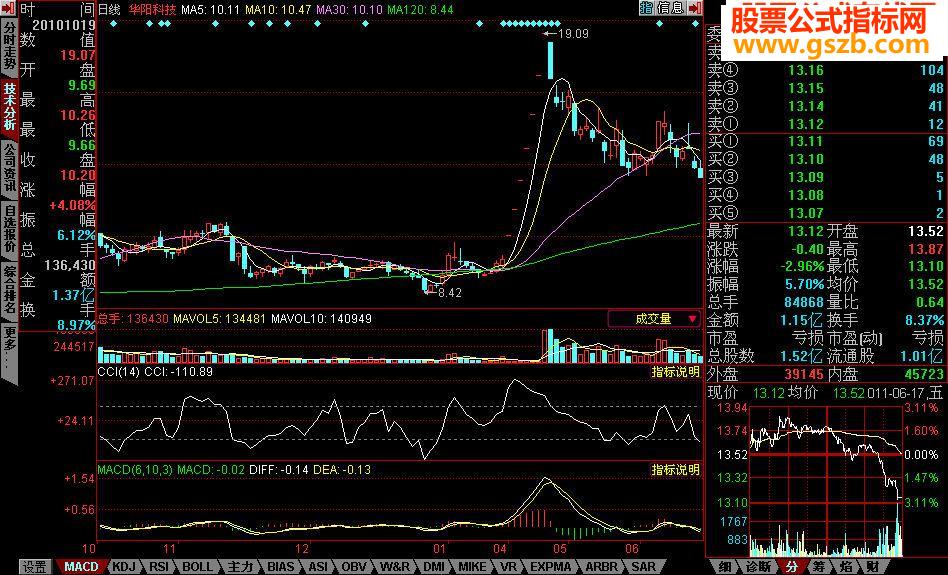Click the 换手 8.37% value
Screen dimensions: 948x575
click(924, 320)
